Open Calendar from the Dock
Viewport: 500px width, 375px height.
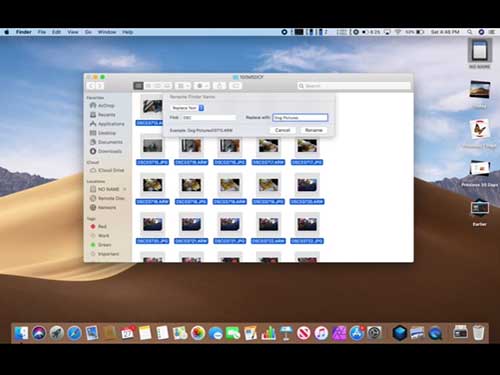127,333
